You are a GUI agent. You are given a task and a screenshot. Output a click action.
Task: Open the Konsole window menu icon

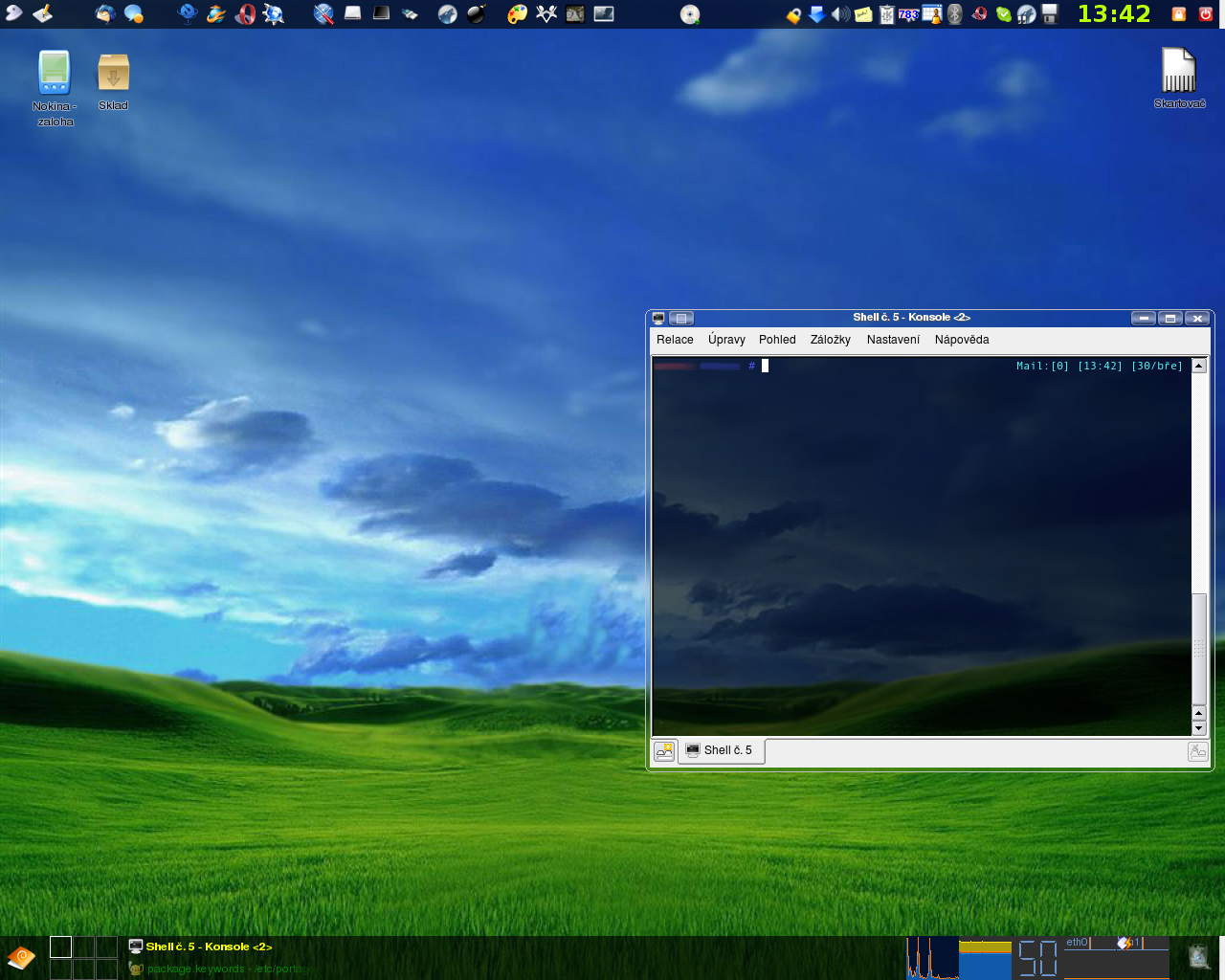(658, 318)
